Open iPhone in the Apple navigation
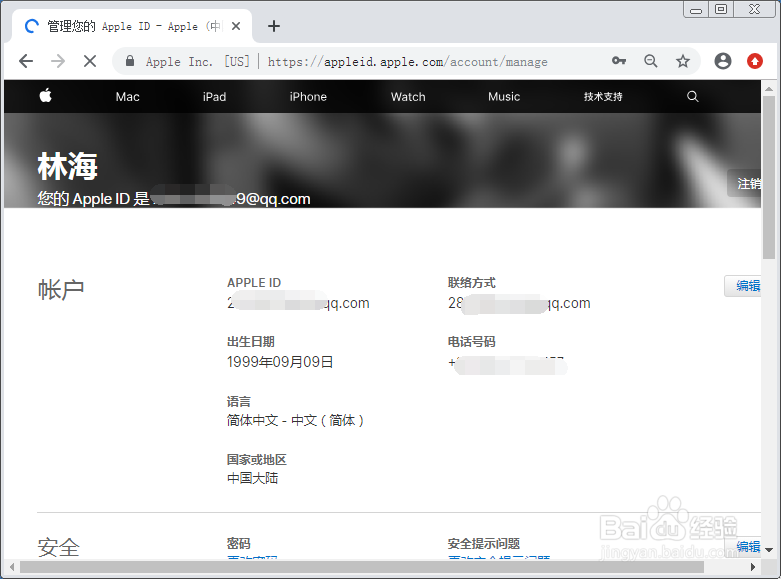The height and width of the screenshot is (579, 781). coord(308,97)
